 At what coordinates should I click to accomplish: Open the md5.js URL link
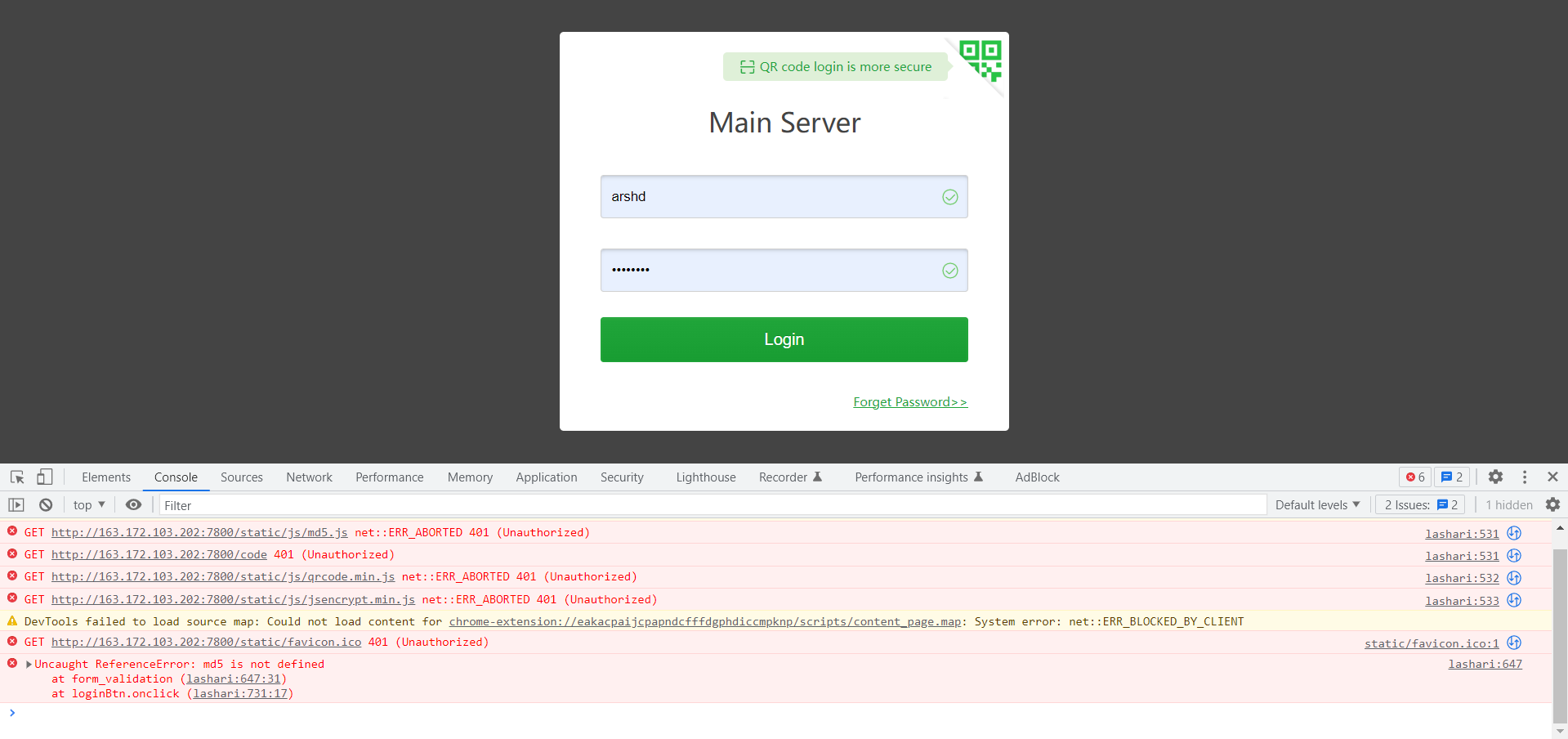(x=199, y=533)
